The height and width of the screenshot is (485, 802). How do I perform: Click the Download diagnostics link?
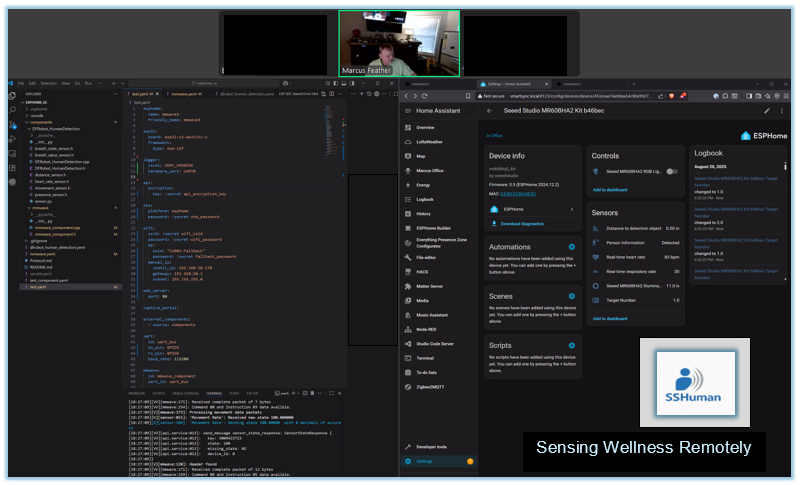[522, 224]
